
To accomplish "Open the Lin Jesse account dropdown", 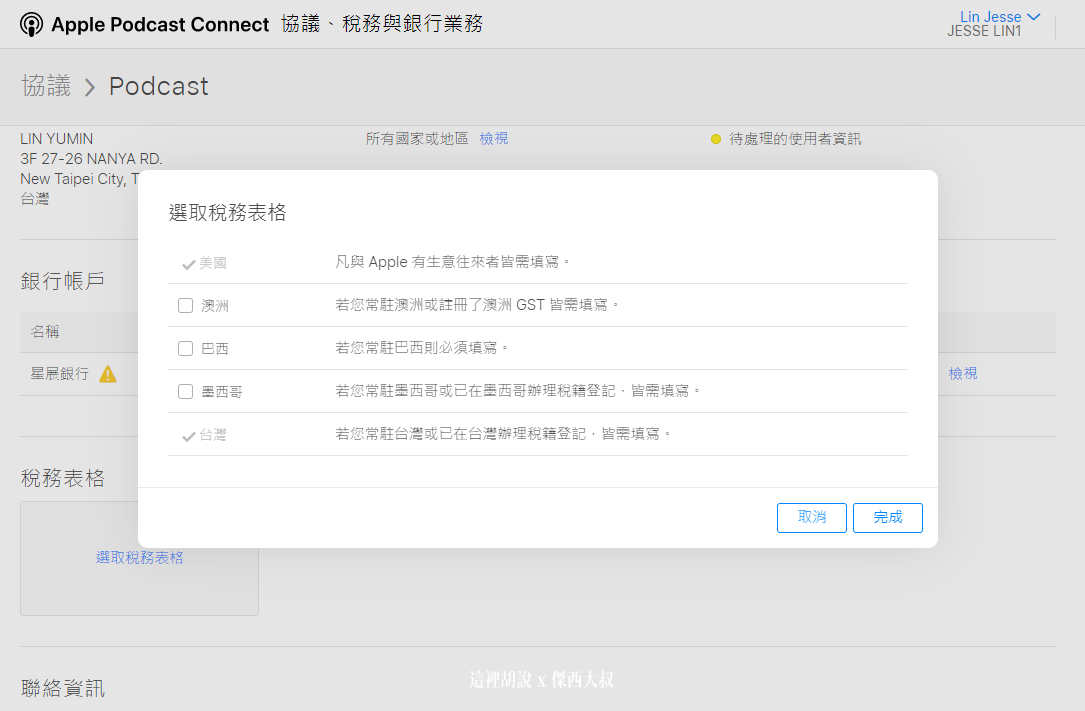I will 1000,17.
